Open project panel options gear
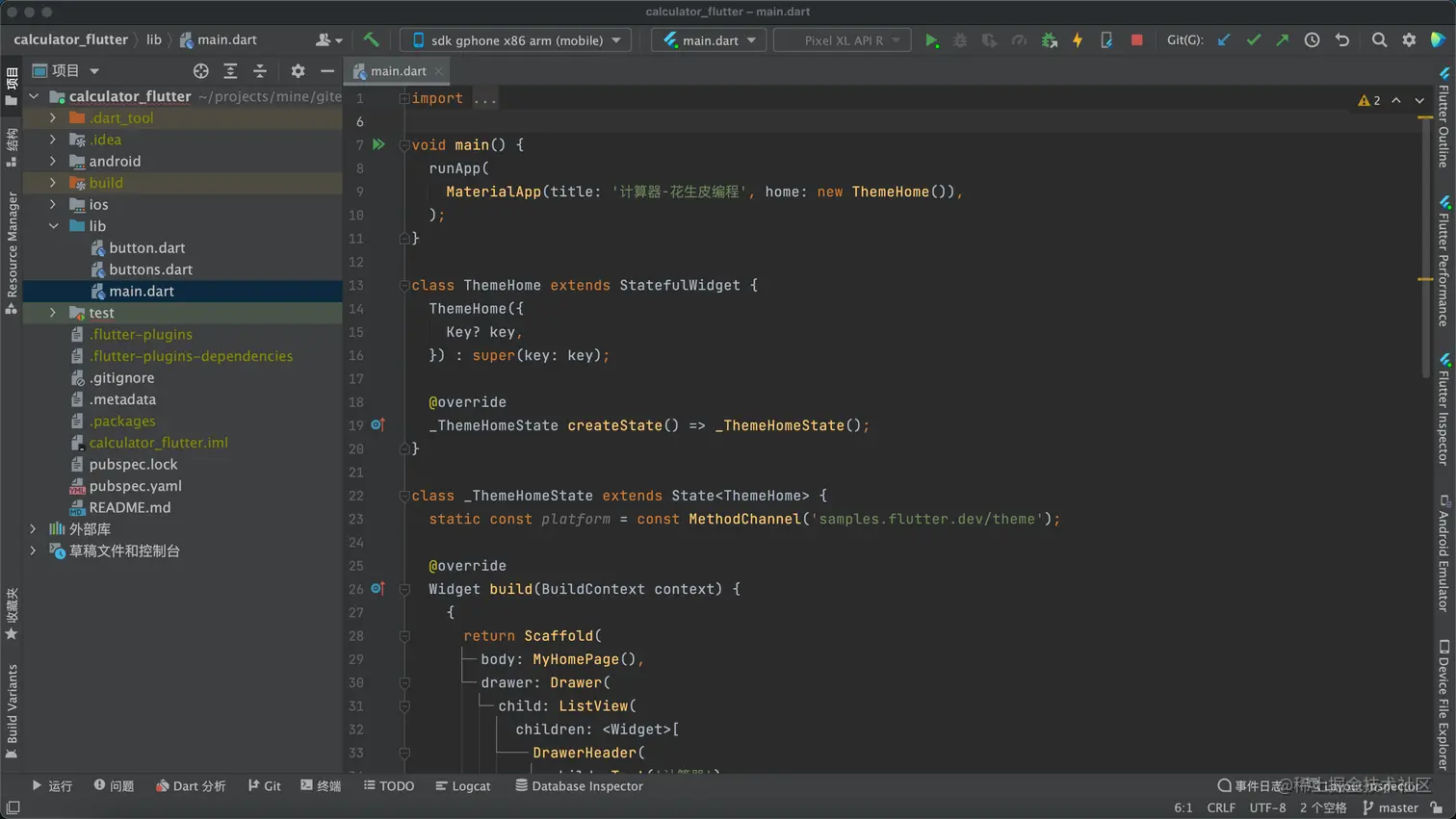The width and height of the screenshot is (1456, 819). click(298, 71)
